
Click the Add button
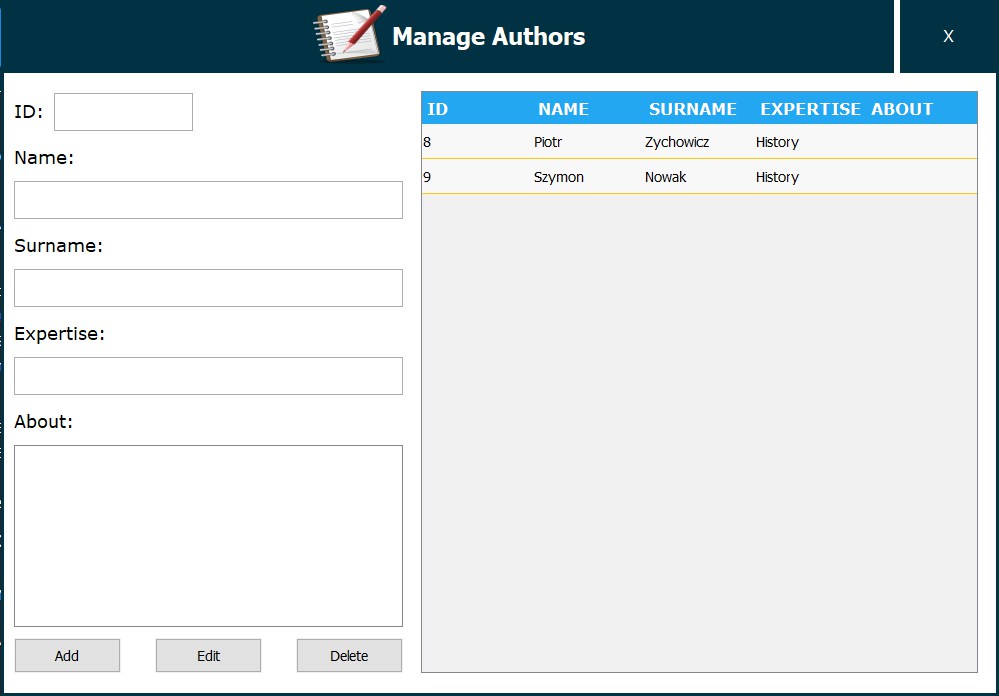[x=68, y=656]
